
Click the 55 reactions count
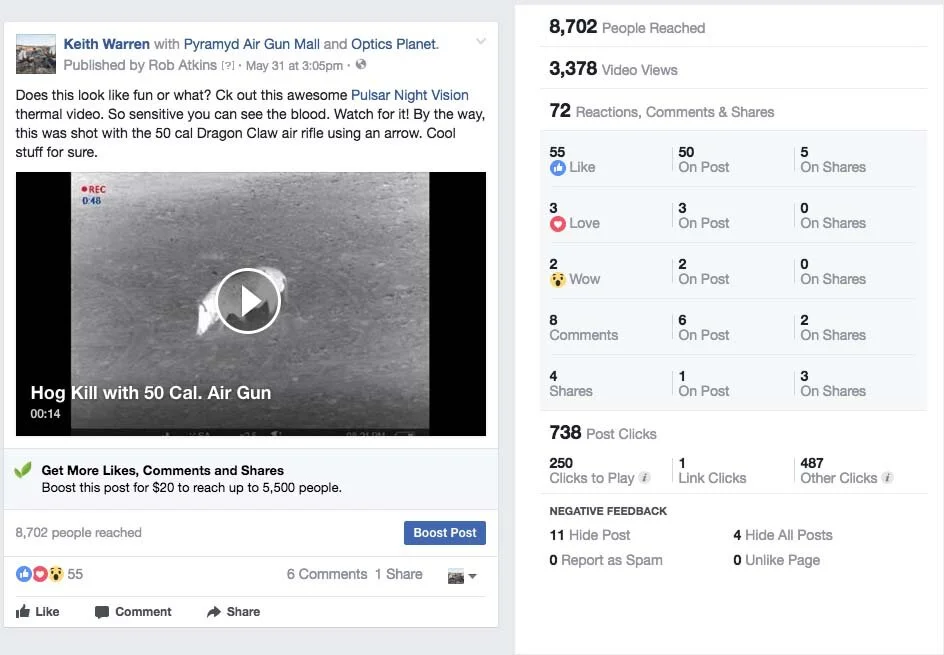[x=75, y=574]
